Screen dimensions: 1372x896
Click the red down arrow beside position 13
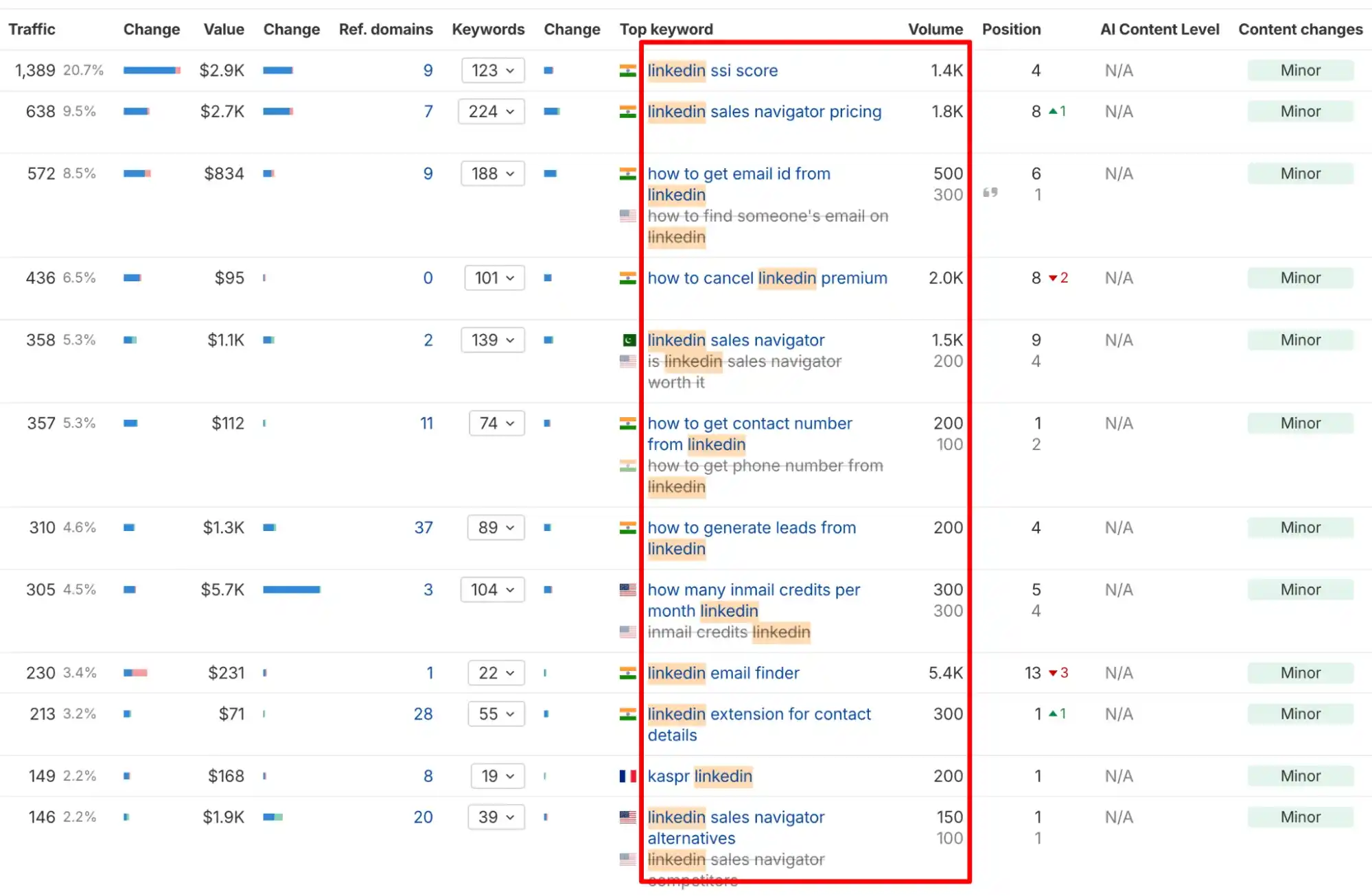1053,673
